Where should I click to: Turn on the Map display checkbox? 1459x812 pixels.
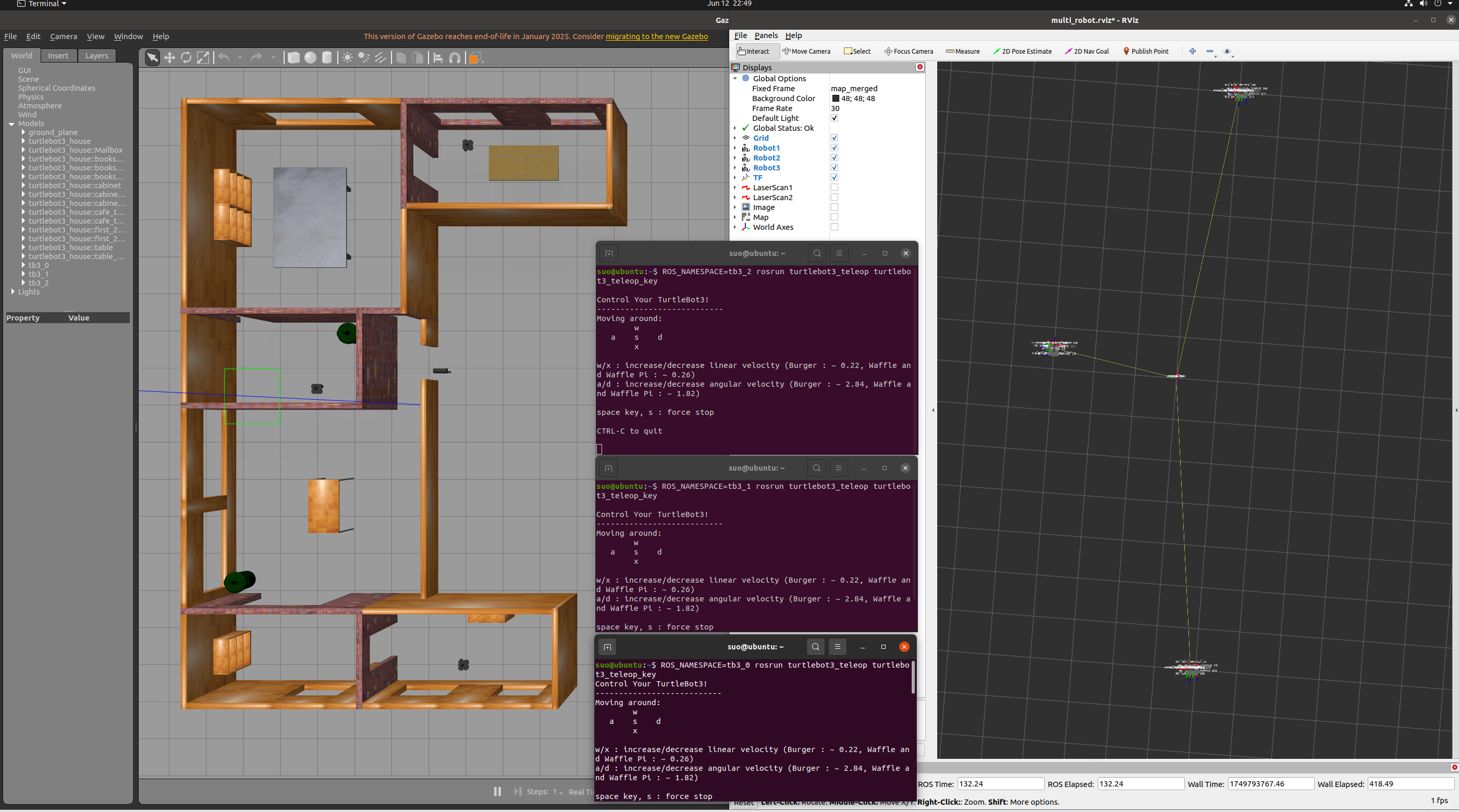835,217
